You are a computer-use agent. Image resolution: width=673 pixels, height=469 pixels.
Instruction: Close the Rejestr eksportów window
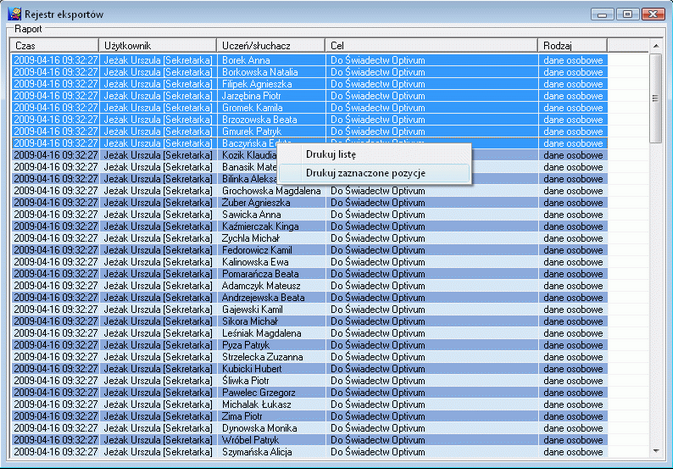pos(653,14)
